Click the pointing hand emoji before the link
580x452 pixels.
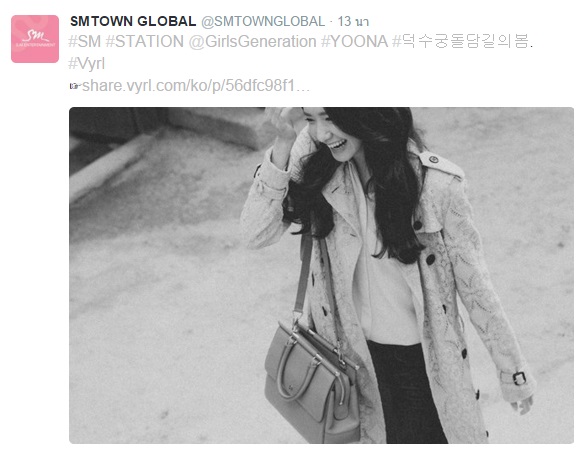point(75,86)
